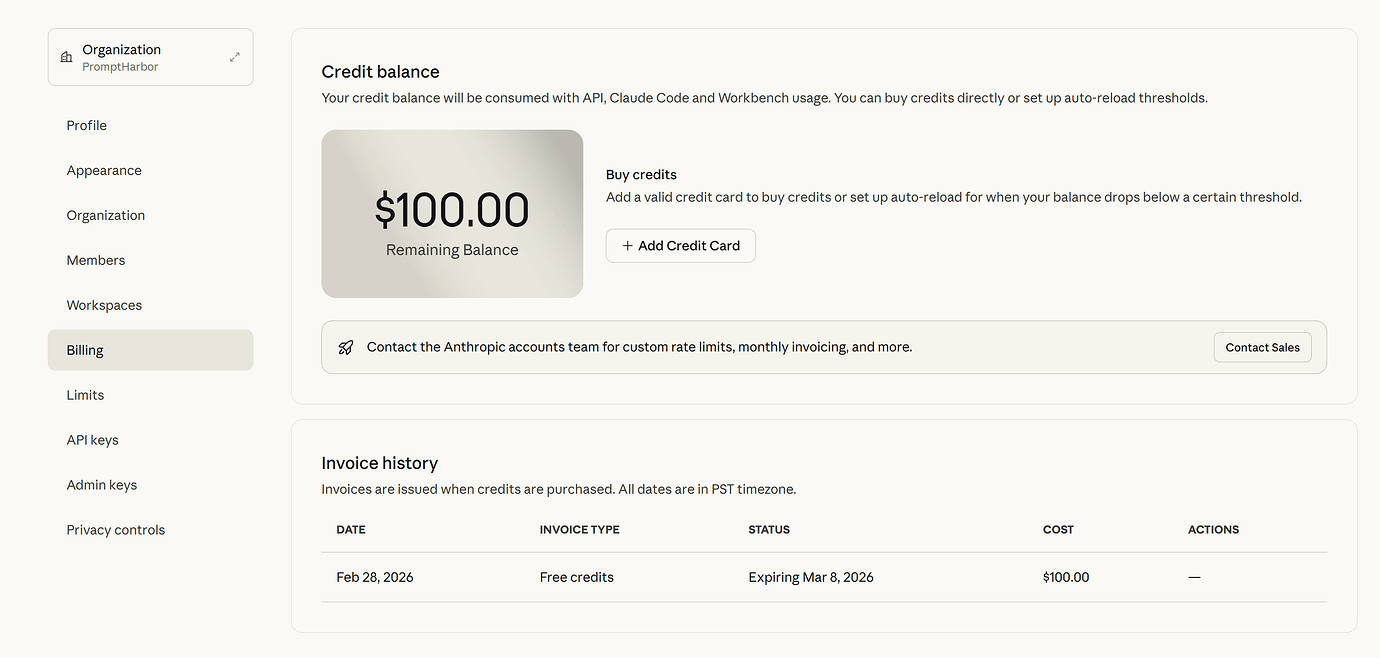
Task: Open Privacy controls page
Action: tap(116, 530)
